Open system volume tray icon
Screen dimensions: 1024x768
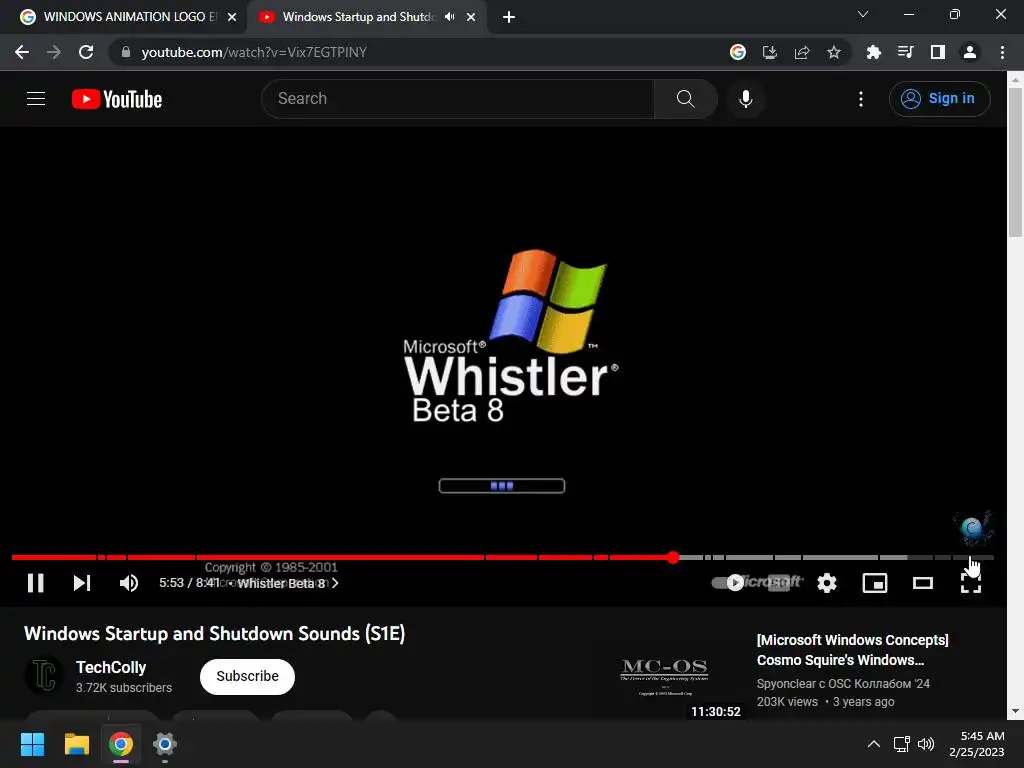[926, 744]
